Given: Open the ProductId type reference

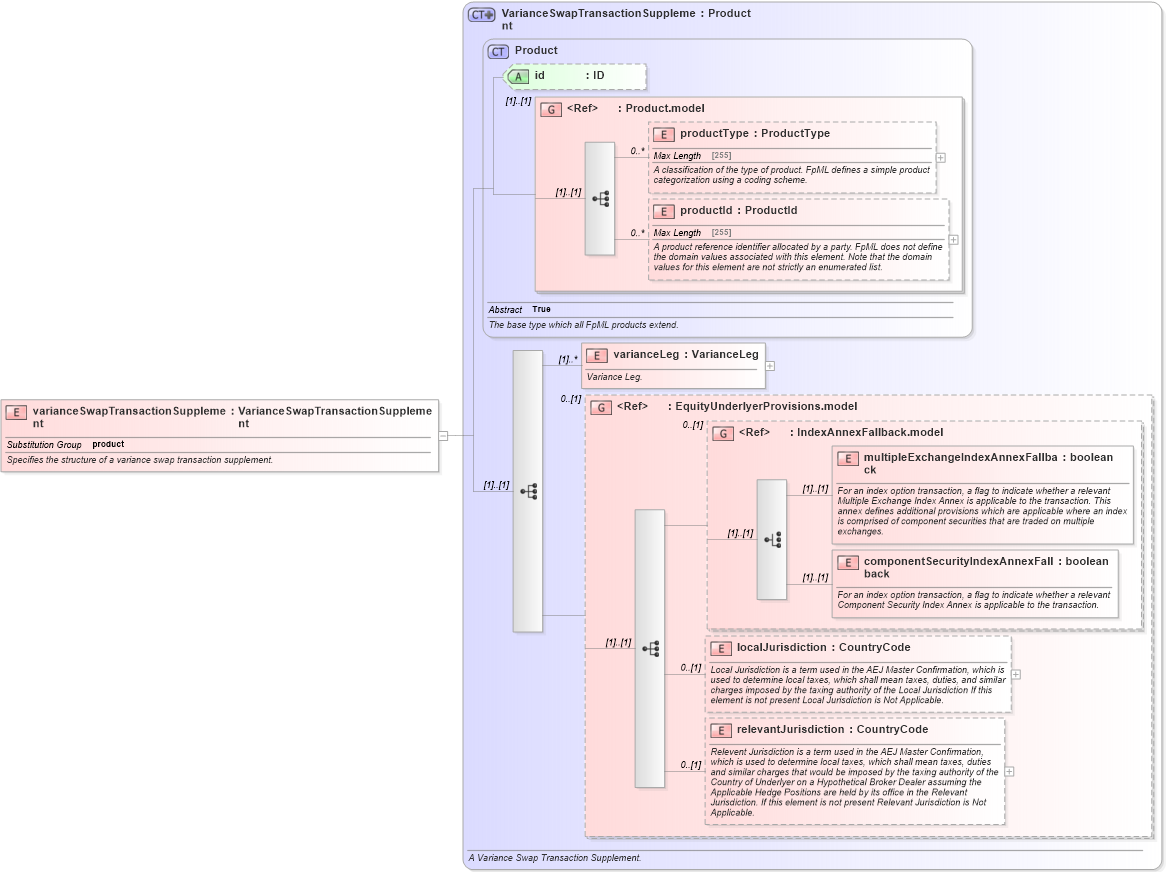Looking at the screenshot, I should (771, 210).
